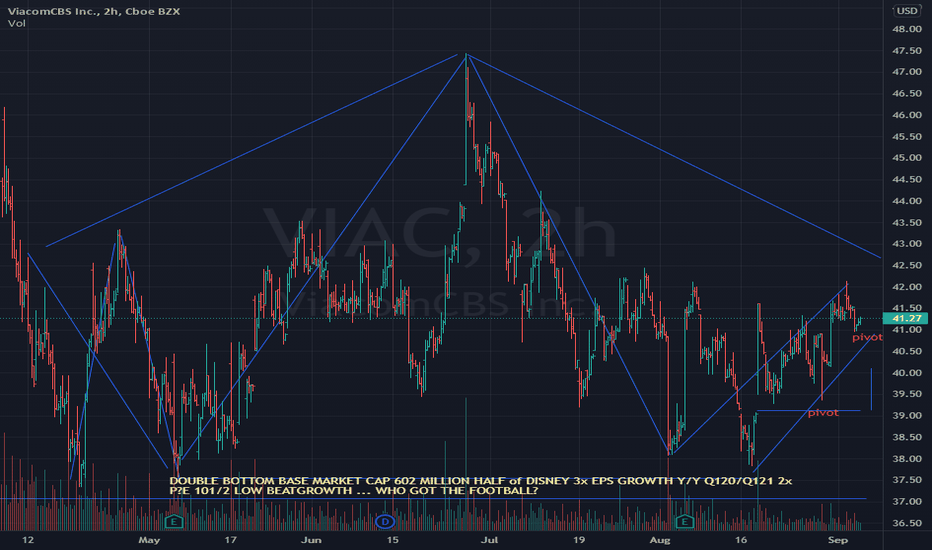This screenshot has height=550, width=932.
Task: Select the red pivot label beside the 39.00 line
Action: [823, 413]
